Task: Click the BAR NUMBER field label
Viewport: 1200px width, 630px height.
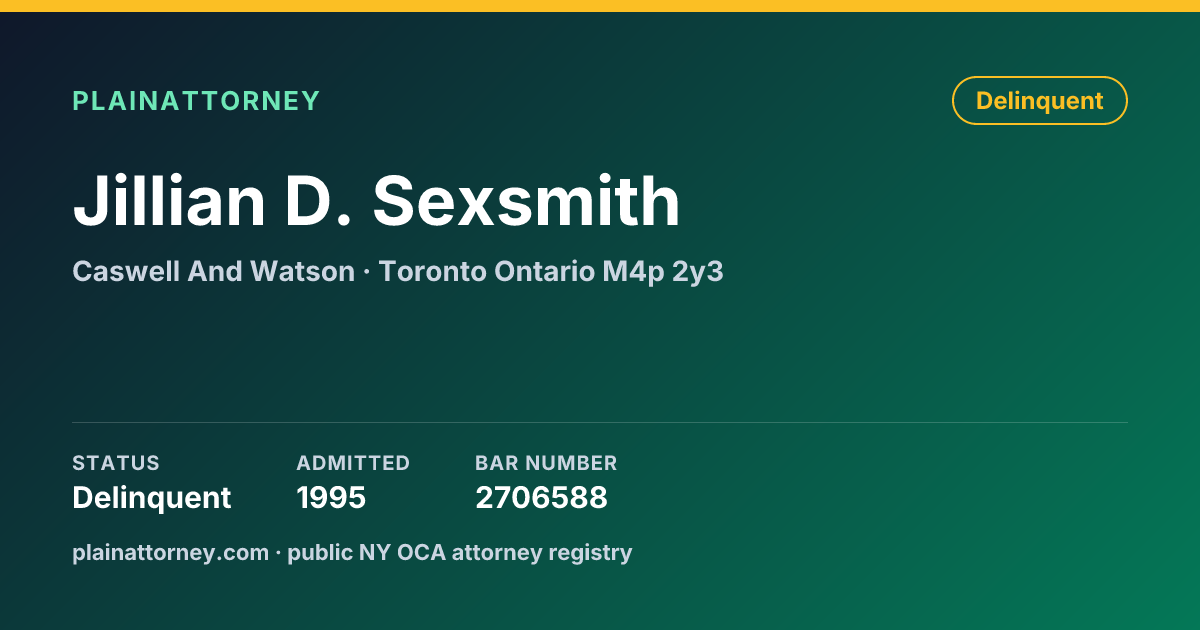Action: [x=546, y=463]
